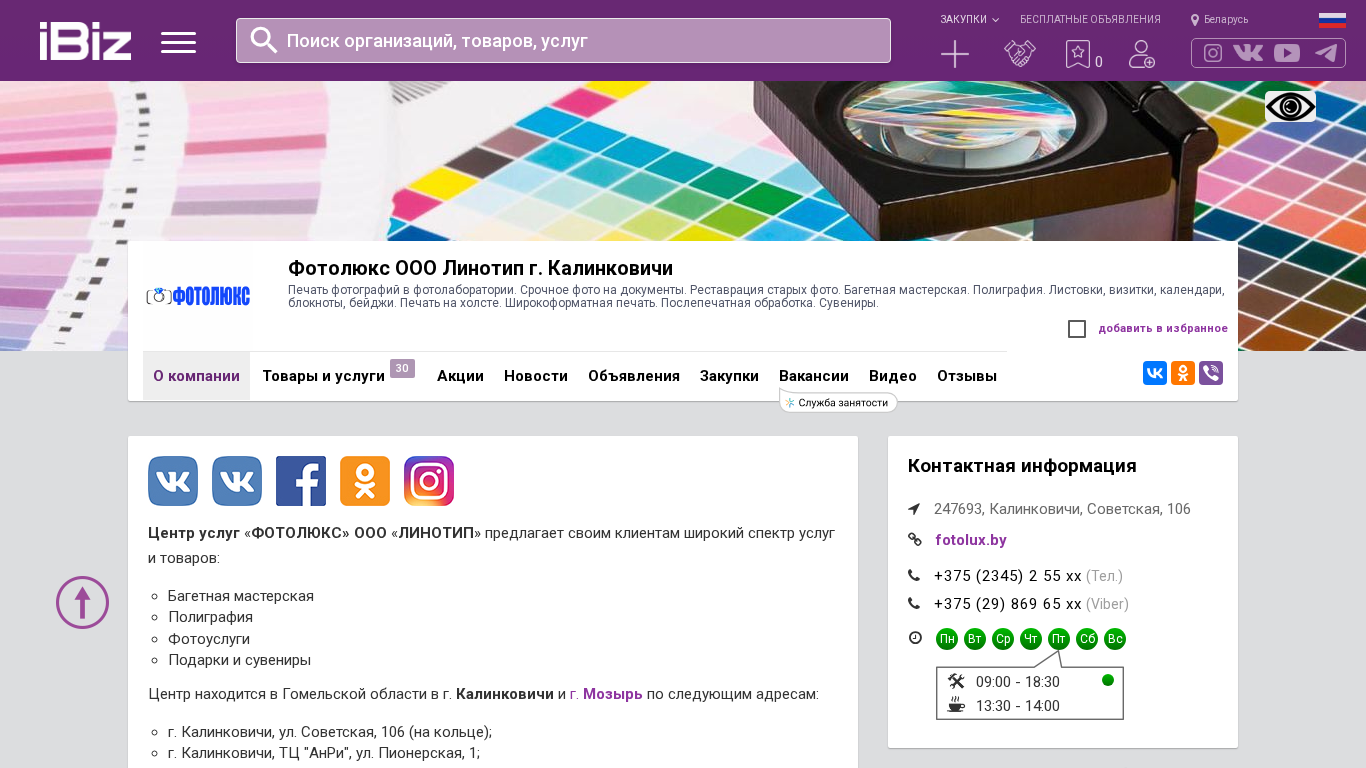Screen dimensions: 1366x768
Task: Open favorites bookmark star icon in header
Action: click(x=1077, y=54)
